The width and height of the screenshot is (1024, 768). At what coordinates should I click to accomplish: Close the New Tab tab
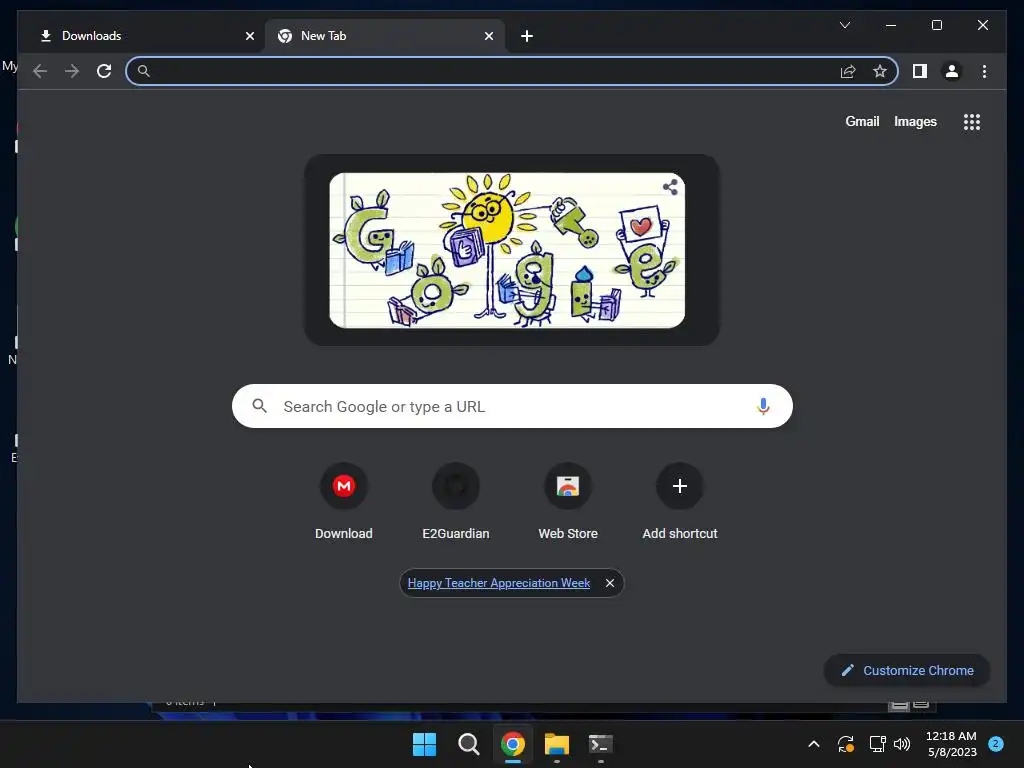point(488,36)
